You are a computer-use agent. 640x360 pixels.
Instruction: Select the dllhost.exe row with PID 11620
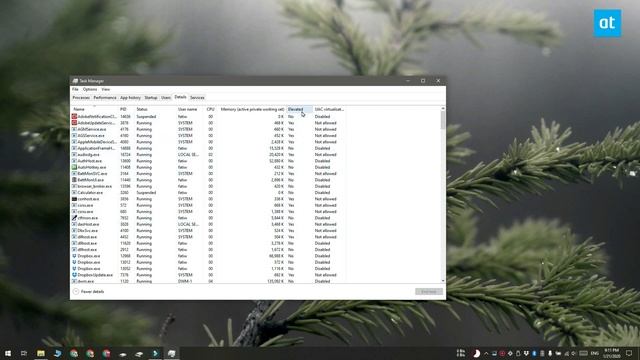tap(87, 243)
